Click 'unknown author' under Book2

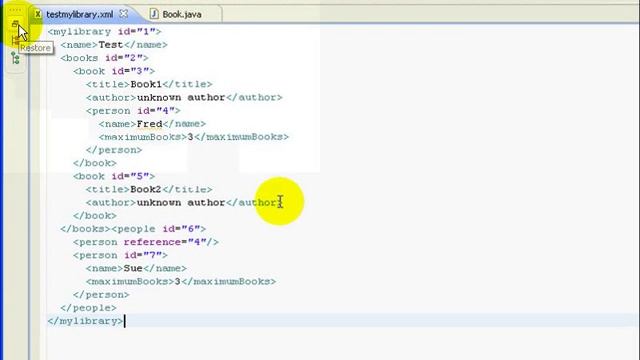(x=181, y=202)
